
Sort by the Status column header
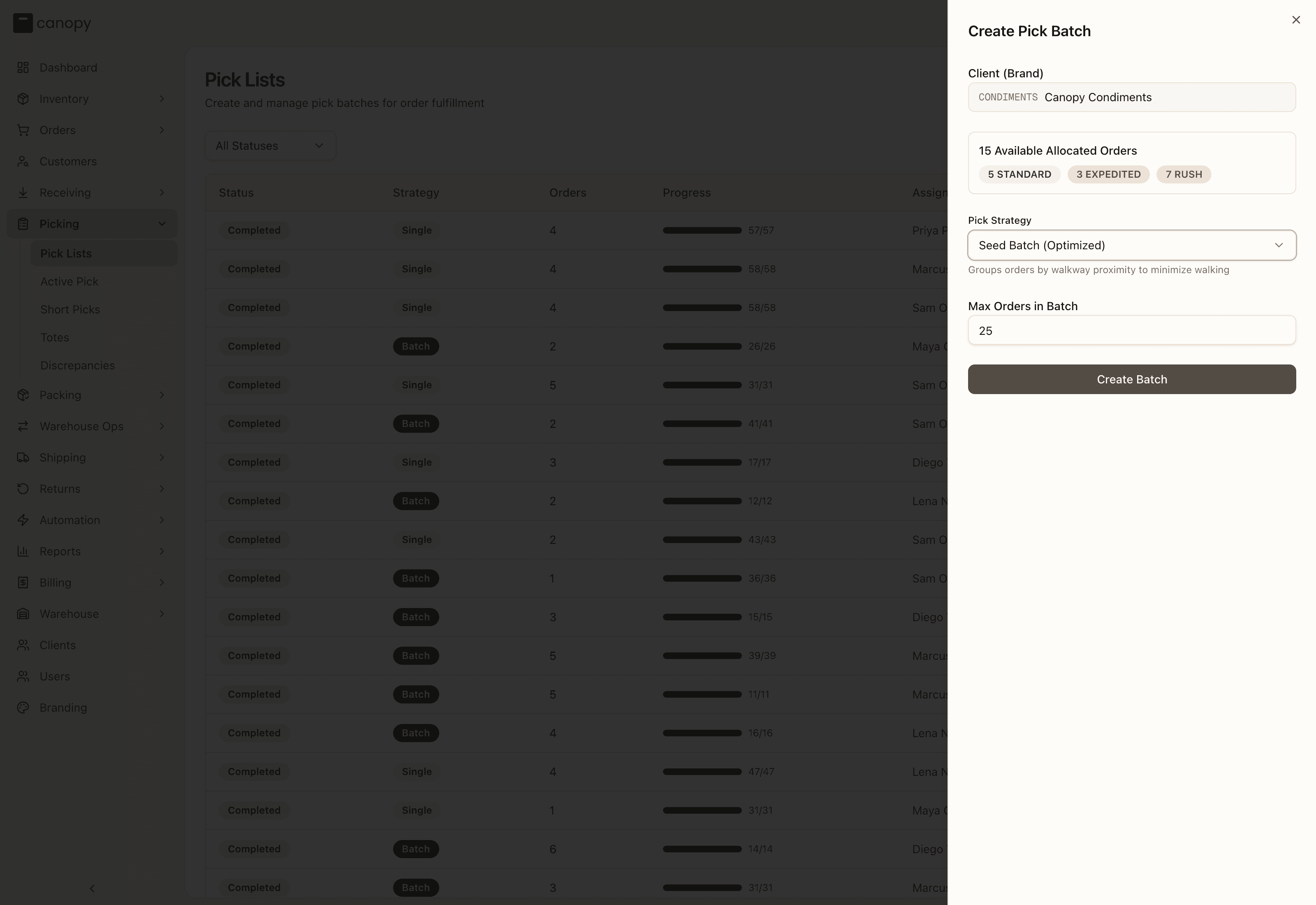coord(236,193)
